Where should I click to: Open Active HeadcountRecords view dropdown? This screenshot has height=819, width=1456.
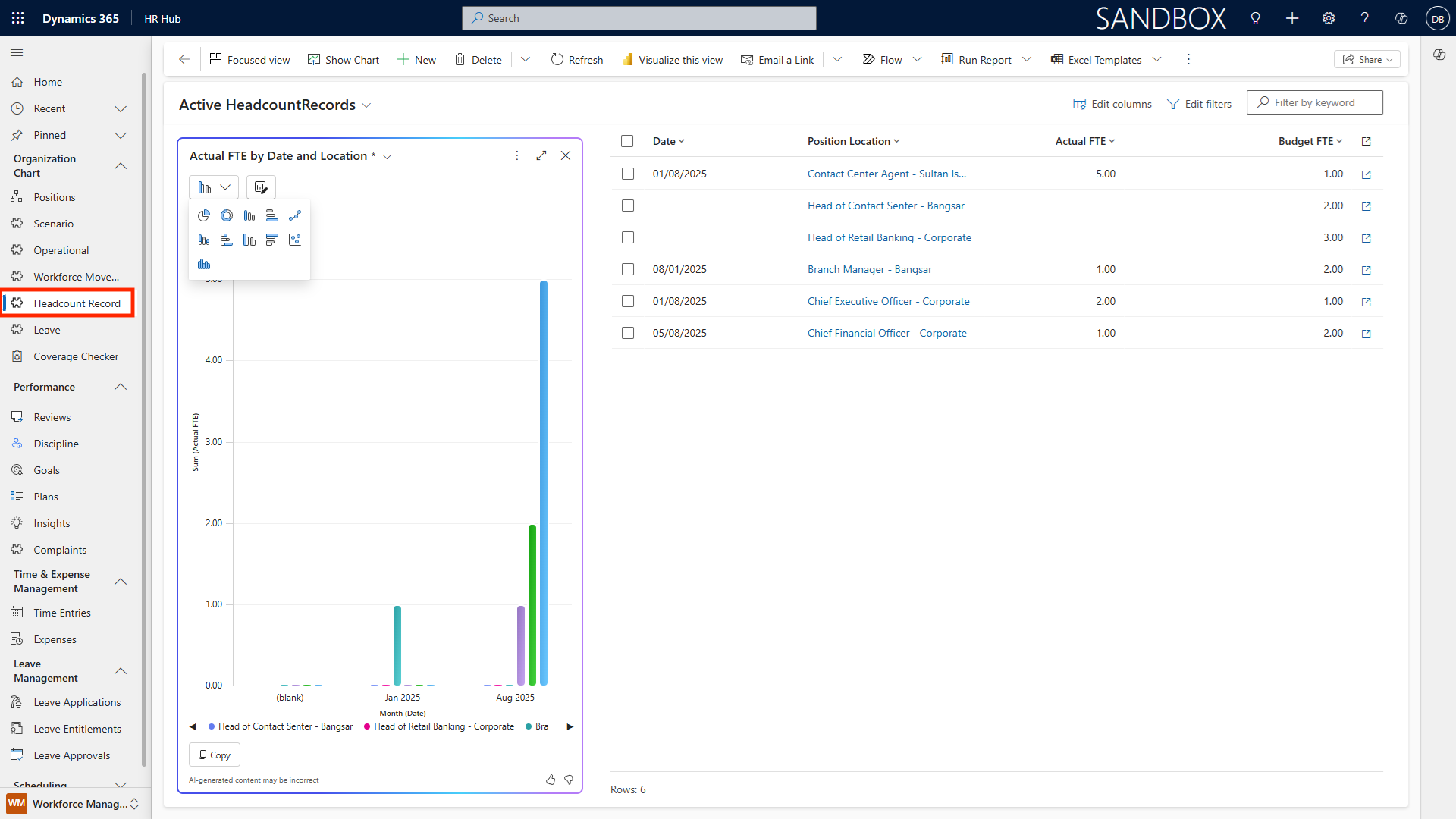coord(366,105)
